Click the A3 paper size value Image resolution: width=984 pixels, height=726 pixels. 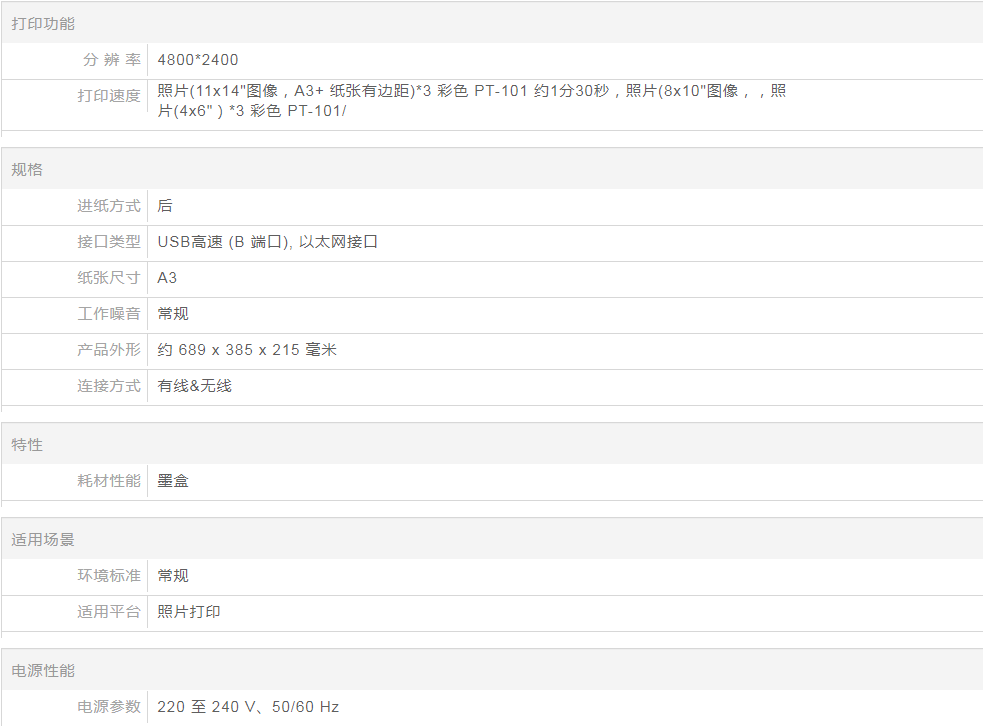[x=167, y=278]
